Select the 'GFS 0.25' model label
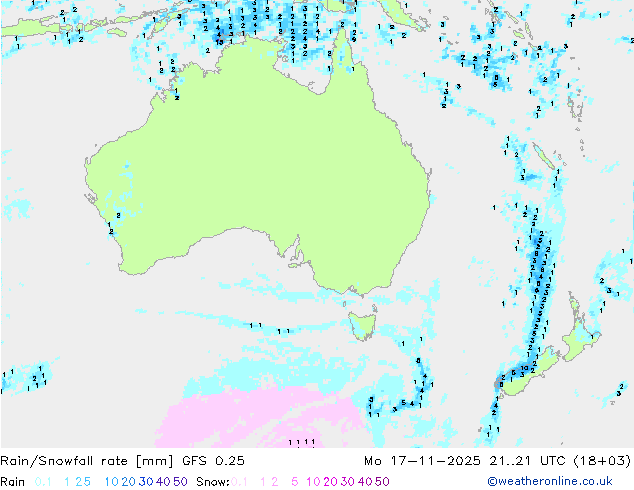 [213, 461]
